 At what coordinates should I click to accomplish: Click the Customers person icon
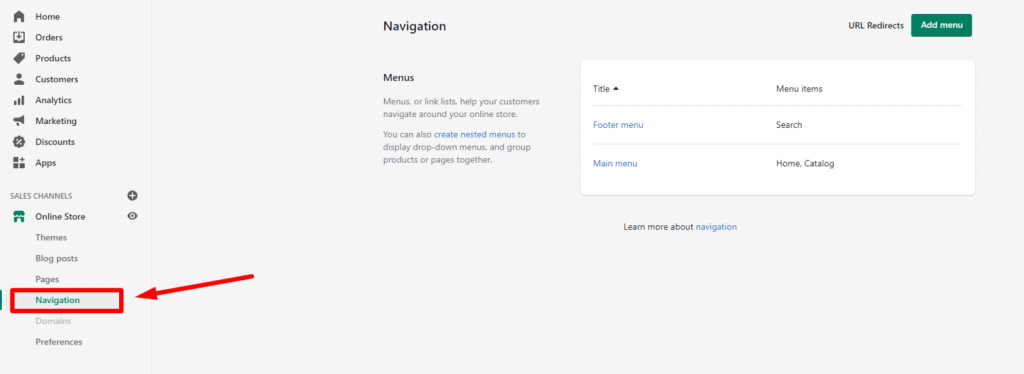(x=19, y=79)
